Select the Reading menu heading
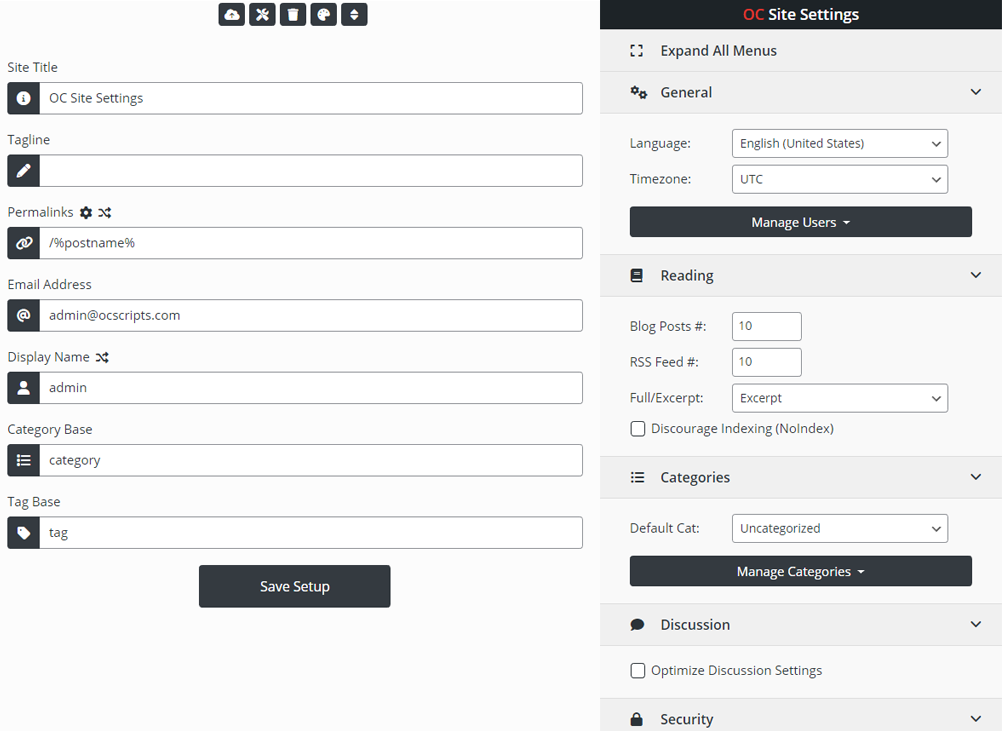 (x=687, y=275)
